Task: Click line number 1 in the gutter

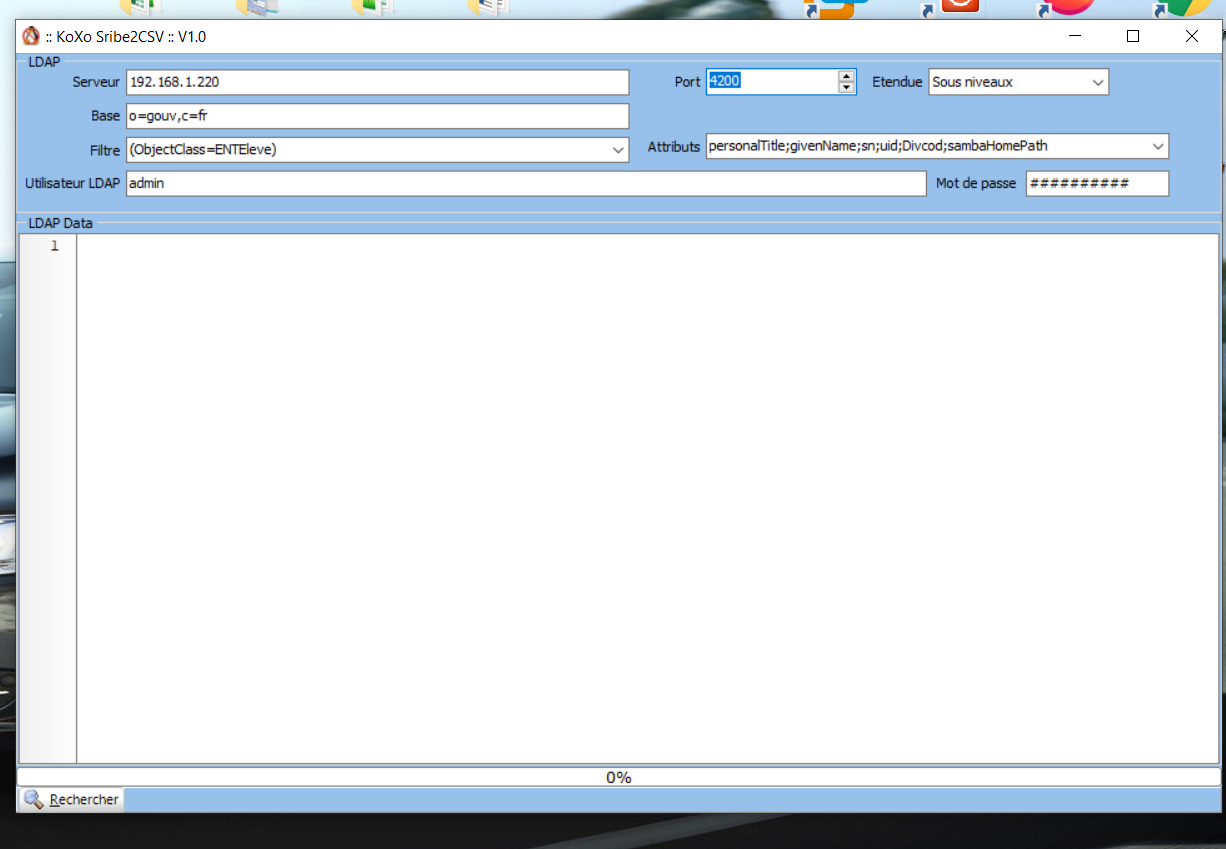Action: click(x=55, y=246)
